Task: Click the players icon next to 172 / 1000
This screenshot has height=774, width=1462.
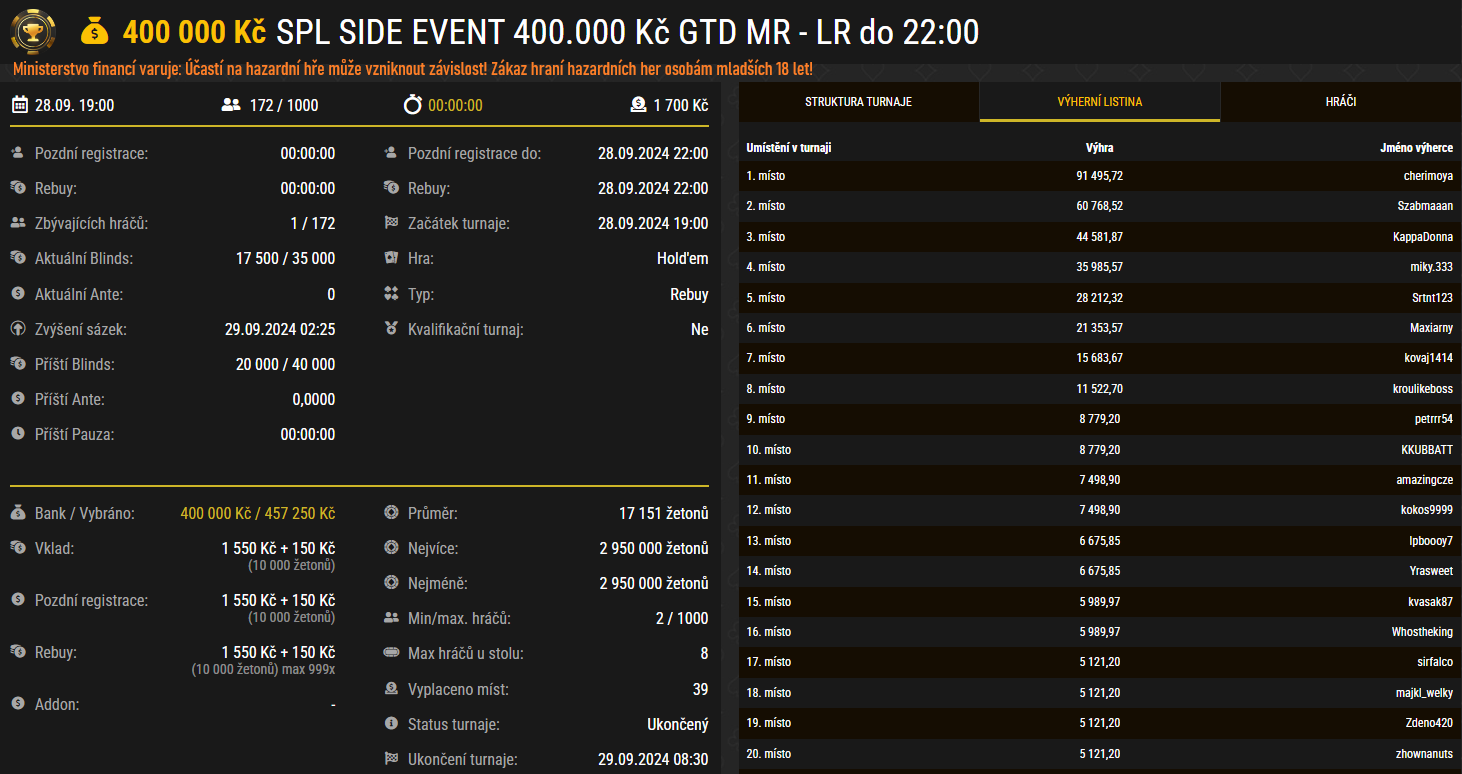Action: tap(231, 105)
